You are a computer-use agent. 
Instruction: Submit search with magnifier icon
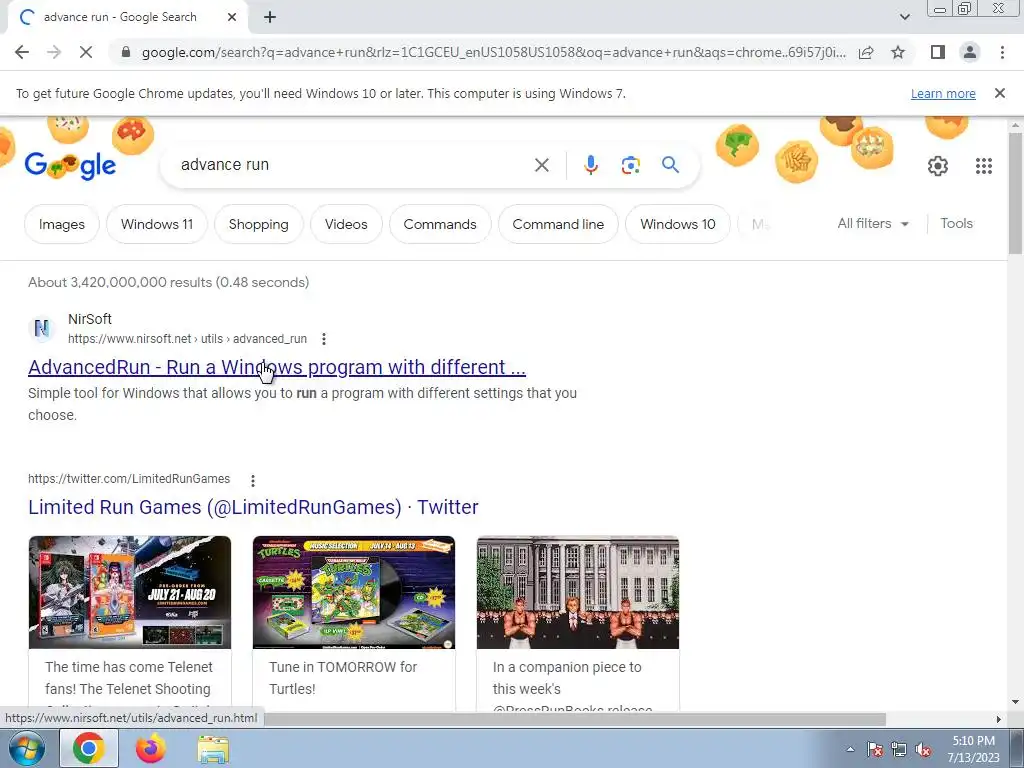pos(670,165)
